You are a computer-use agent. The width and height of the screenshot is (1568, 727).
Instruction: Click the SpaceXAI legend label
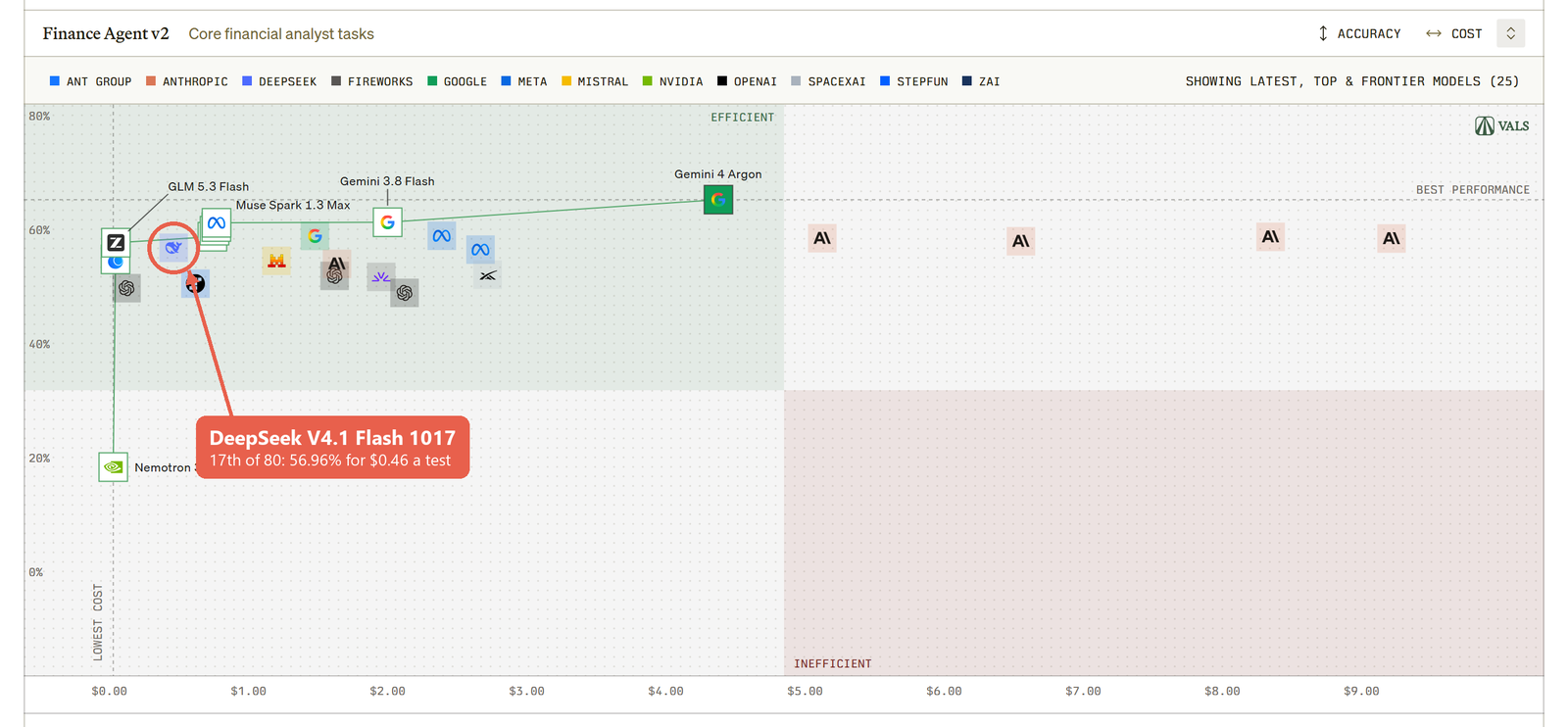coord(837,81)
